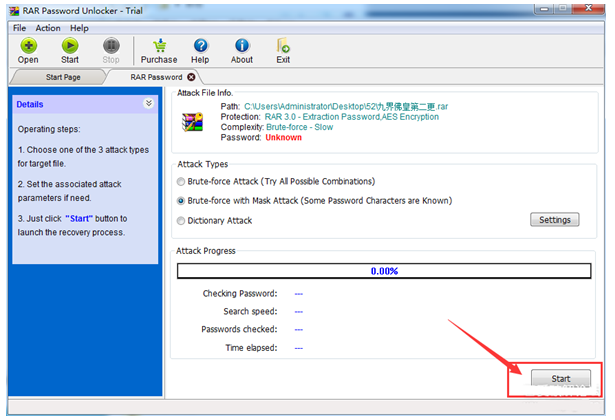Collapse the Details panel chevron
This screenshot has width=615, height=420.
149,104
